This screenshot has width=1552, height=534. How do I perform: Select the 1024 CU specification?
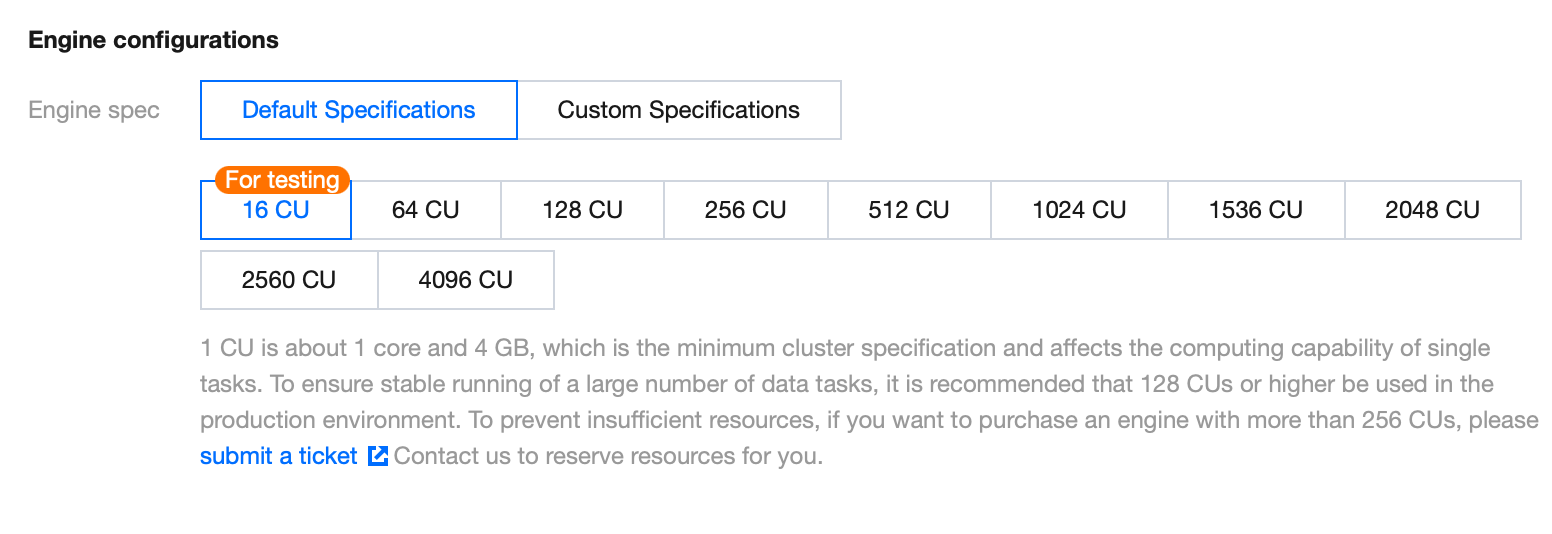pos(1079,210)
